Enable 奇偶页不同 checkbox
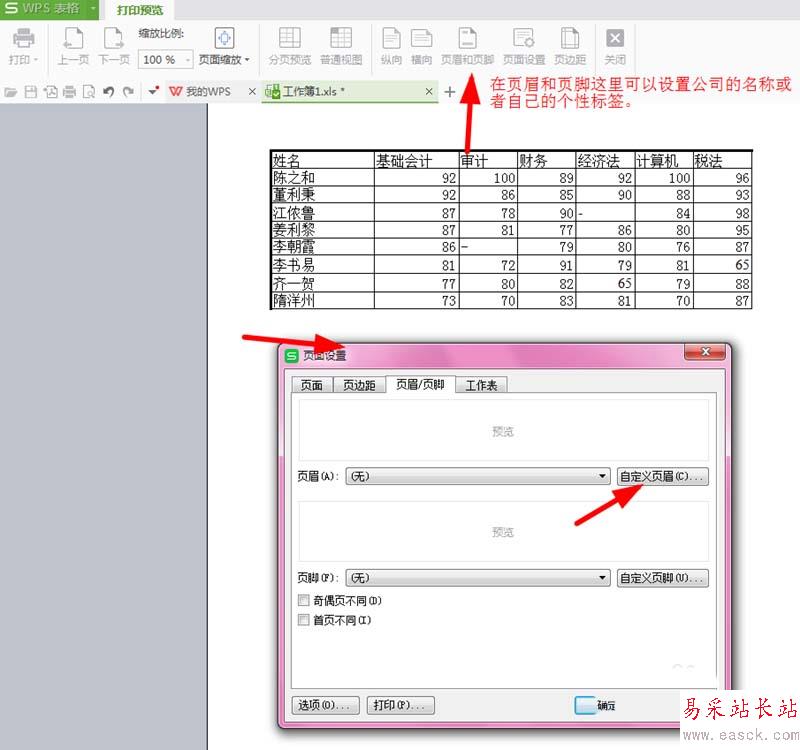800x750 pixels. (304, 600)
